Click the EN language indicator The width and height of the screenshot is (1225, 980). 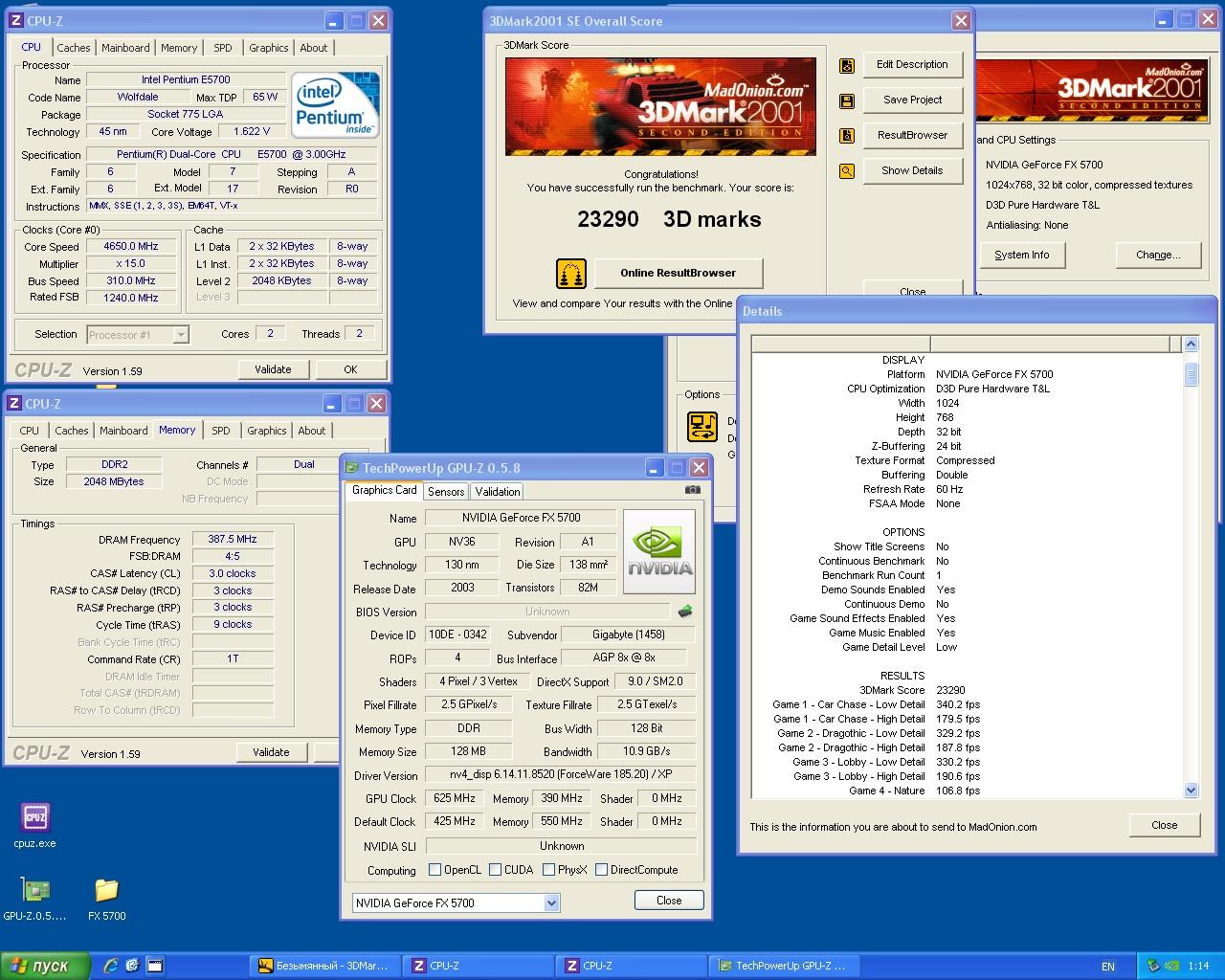1108,967
